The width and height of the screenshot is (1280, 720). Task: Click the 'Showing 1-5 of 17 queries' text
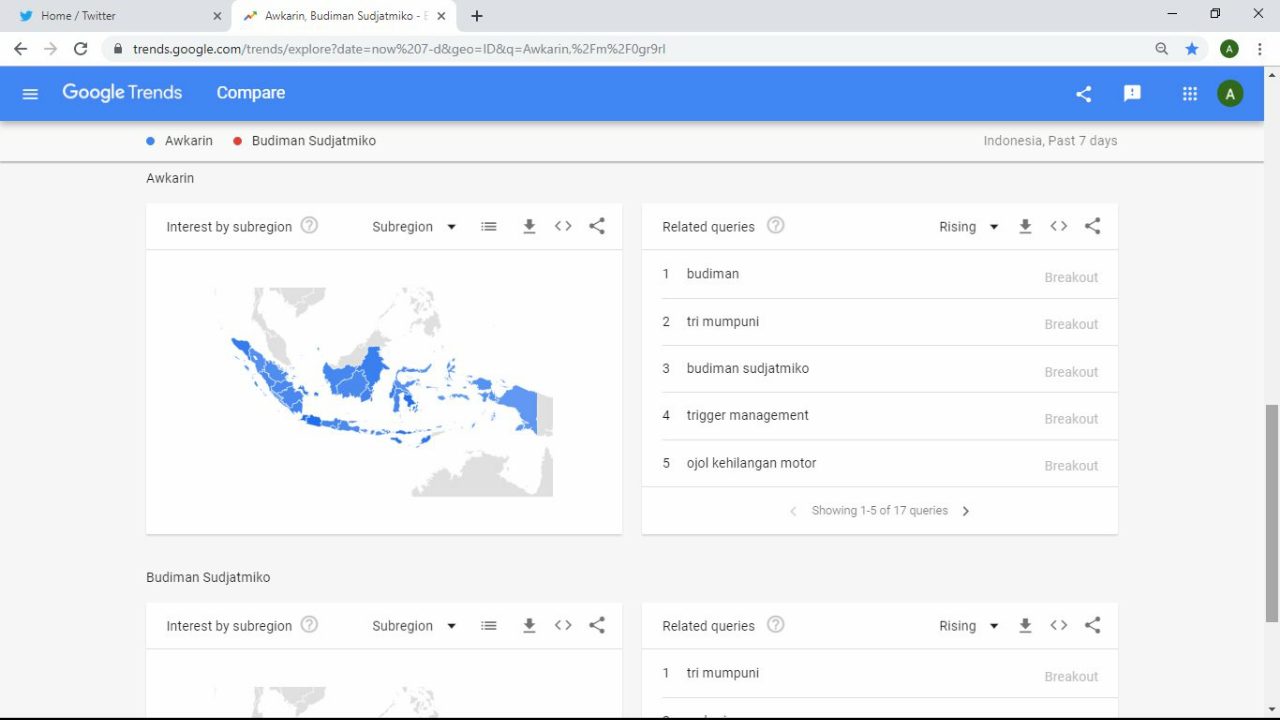(x=880, y=511)
